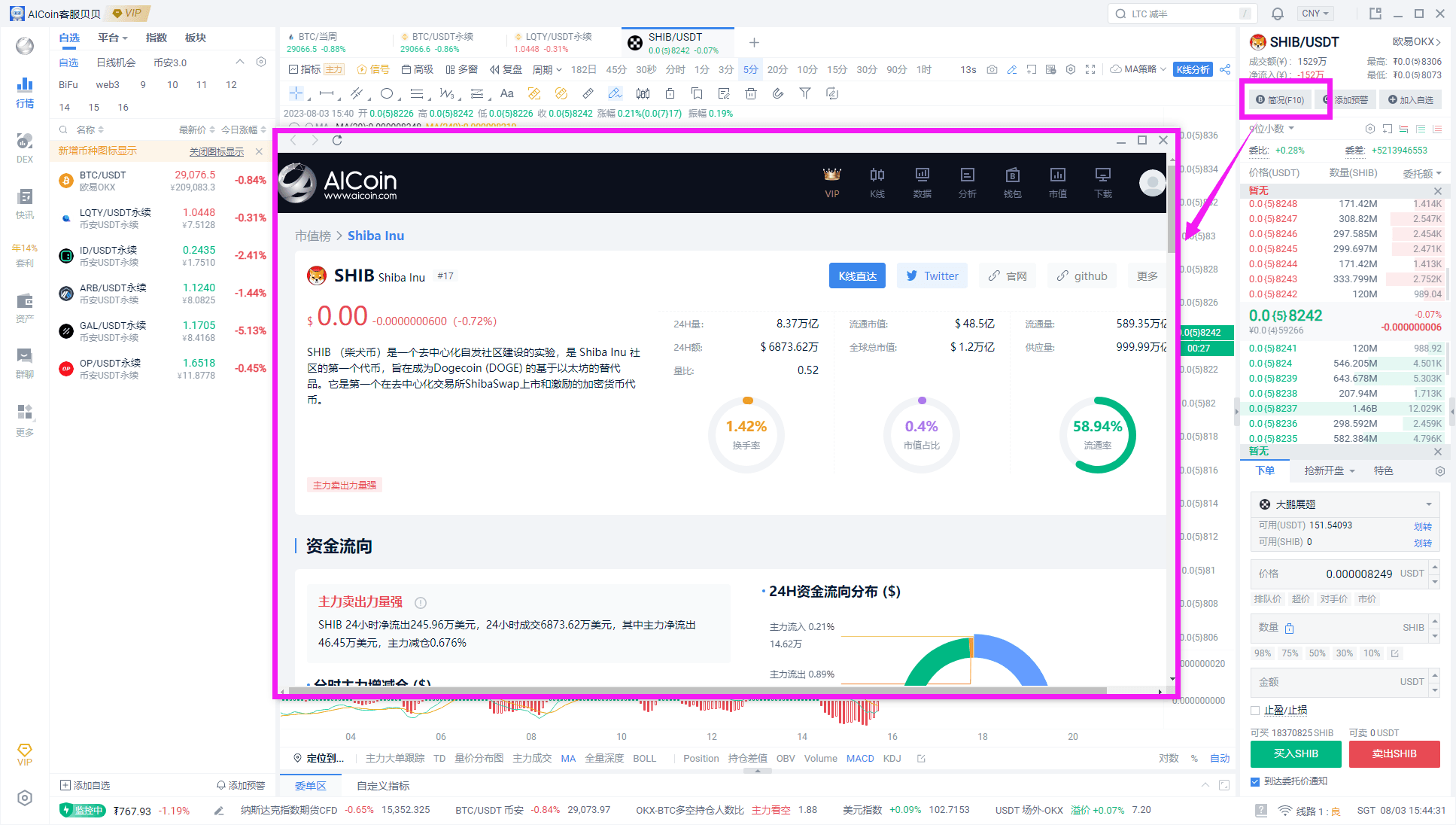Open the 9位小数 decimal precision dropdown
1456x825 pixels.
pyautogui.click(x=1272, y=129)
